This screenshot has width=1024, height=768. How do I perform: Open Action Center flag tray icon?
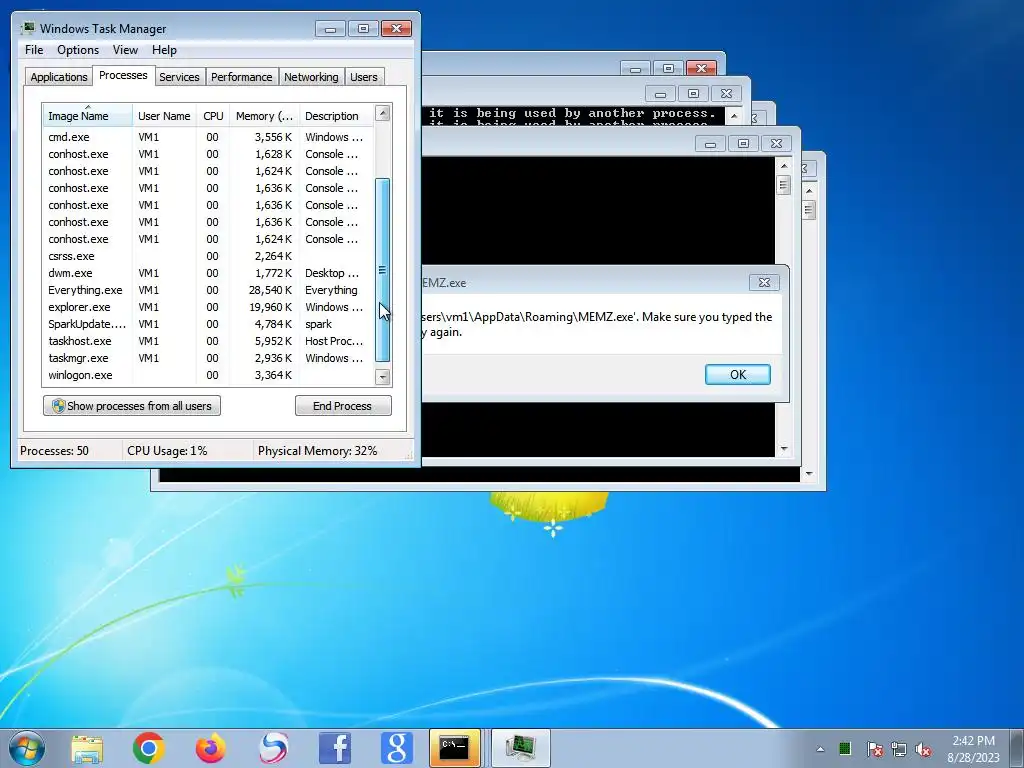[x=874, y=749]
